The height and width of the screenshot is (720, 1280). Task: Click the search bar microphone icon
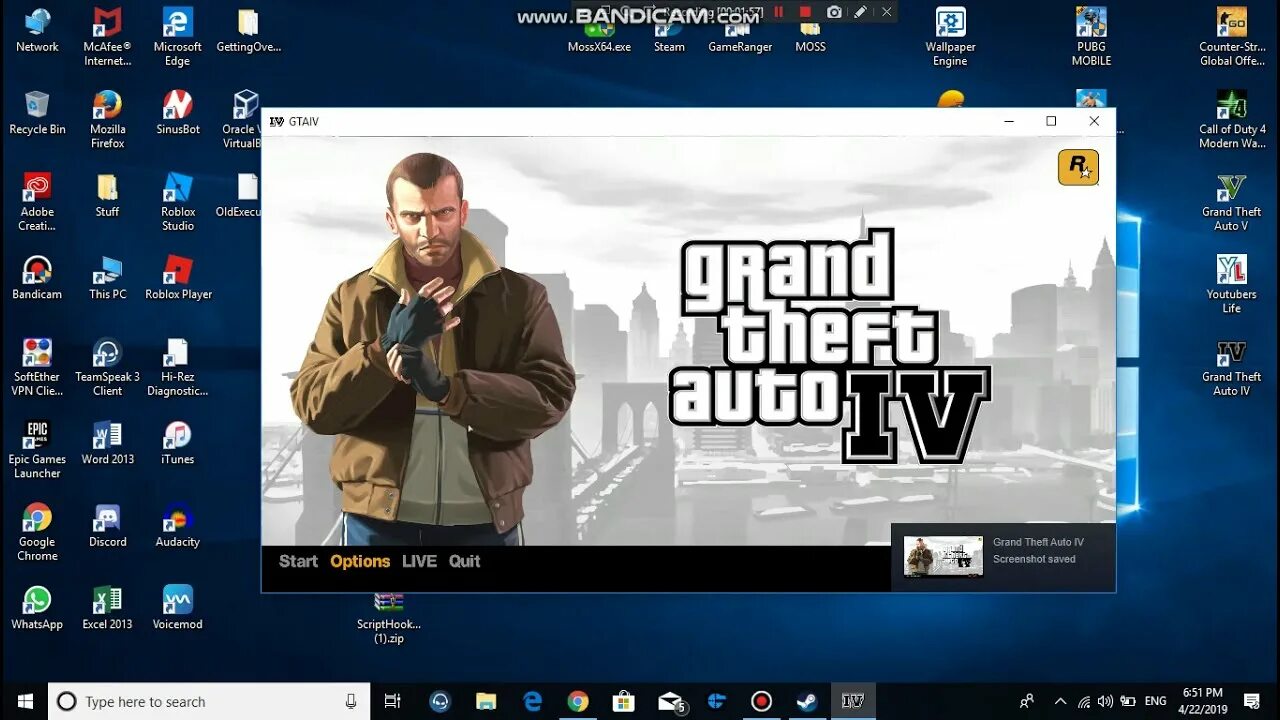pos(350,701)
